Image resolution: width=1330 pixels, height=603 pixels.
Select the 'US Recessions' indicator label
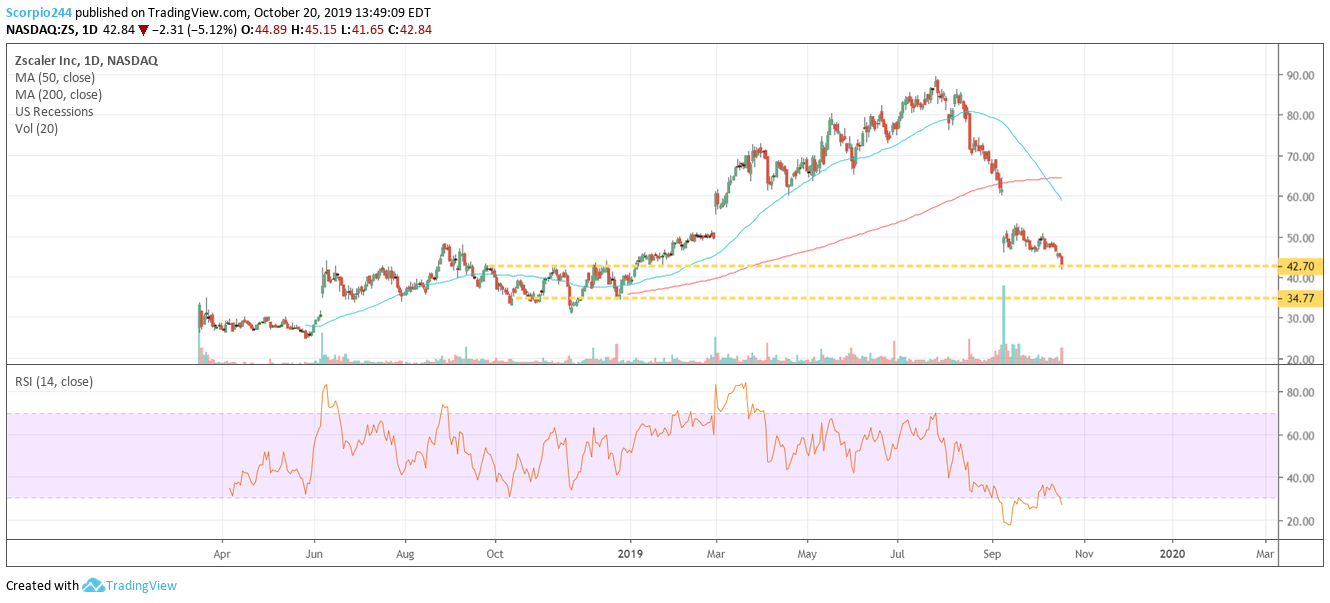pyautogui.click(x=54, y=112)
